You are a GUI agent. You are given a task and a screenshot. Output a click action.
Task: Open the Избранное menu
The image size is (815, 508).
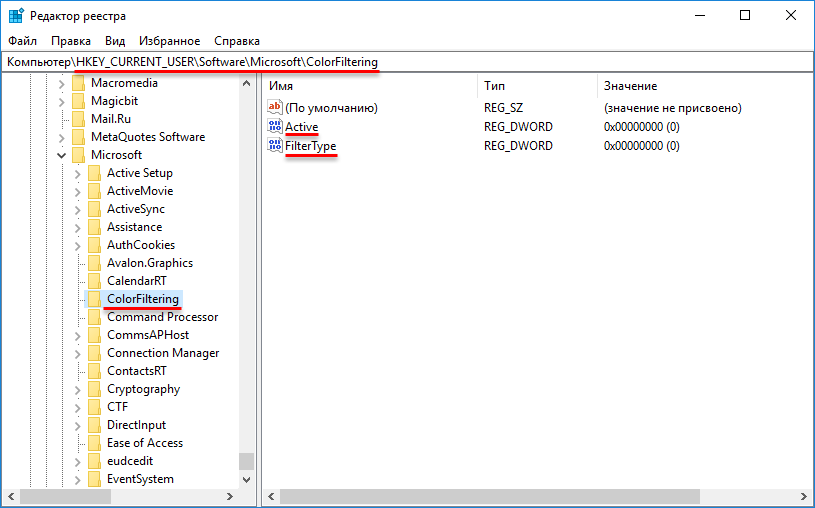(170, 41)
